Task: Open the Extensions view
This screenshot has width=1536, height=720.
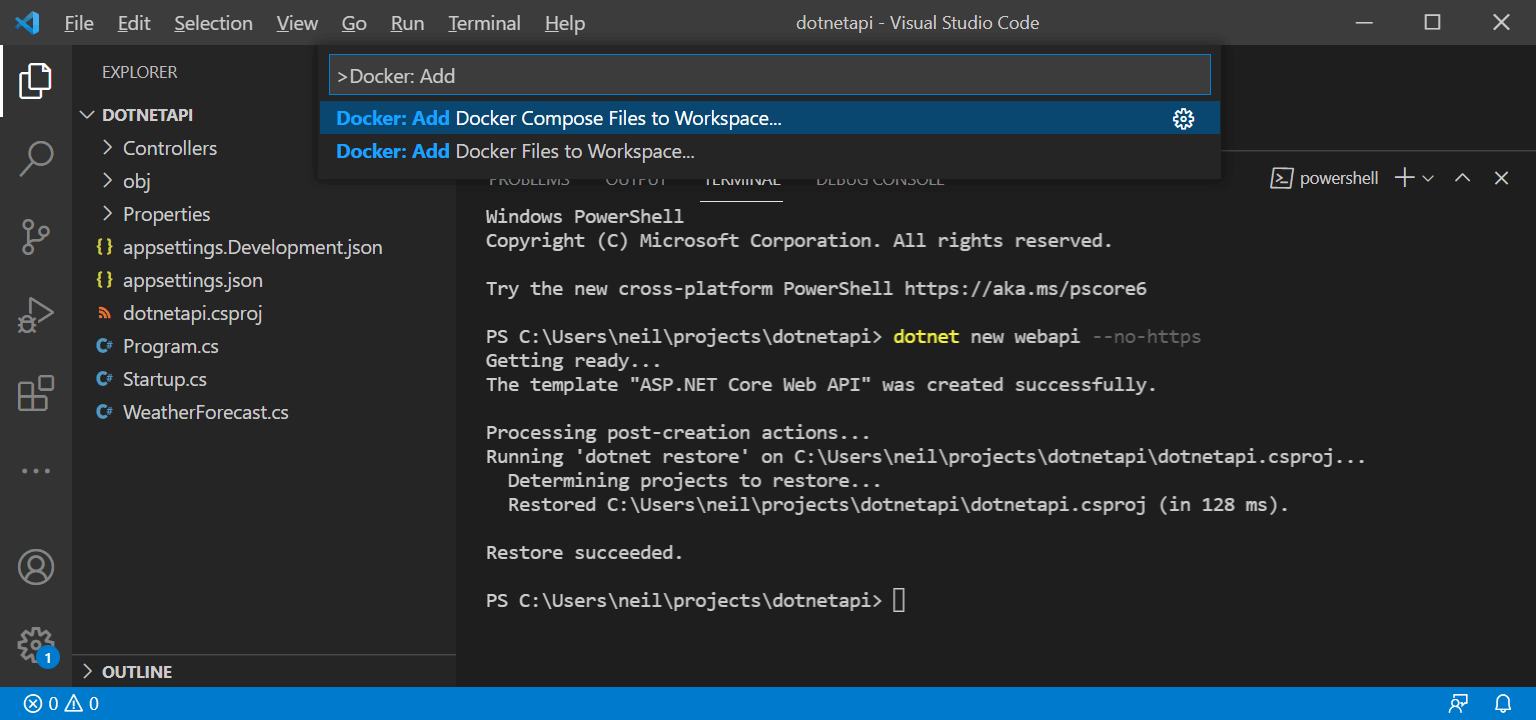Action: tap(36, 394)
